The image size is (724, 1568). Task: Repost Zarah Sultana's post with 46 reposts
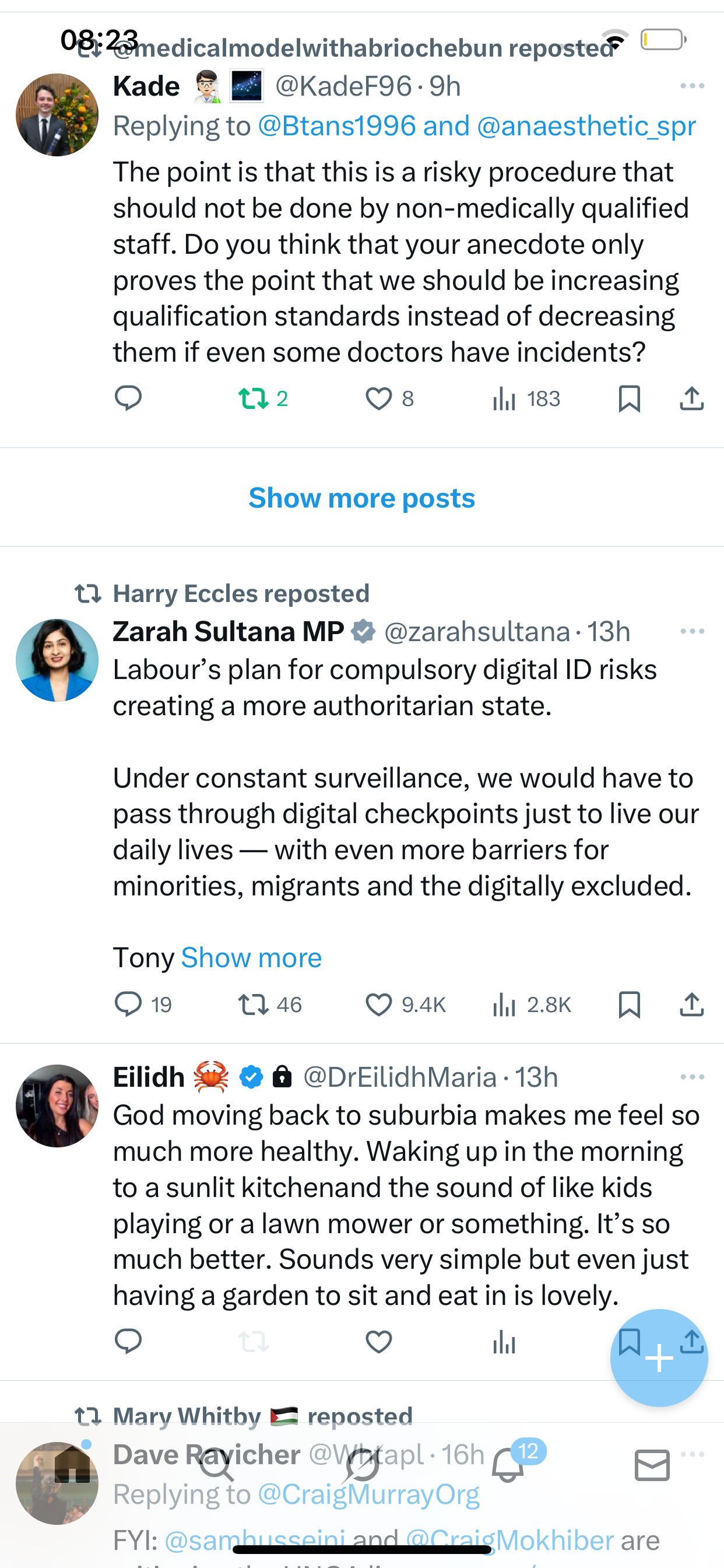254,1005
